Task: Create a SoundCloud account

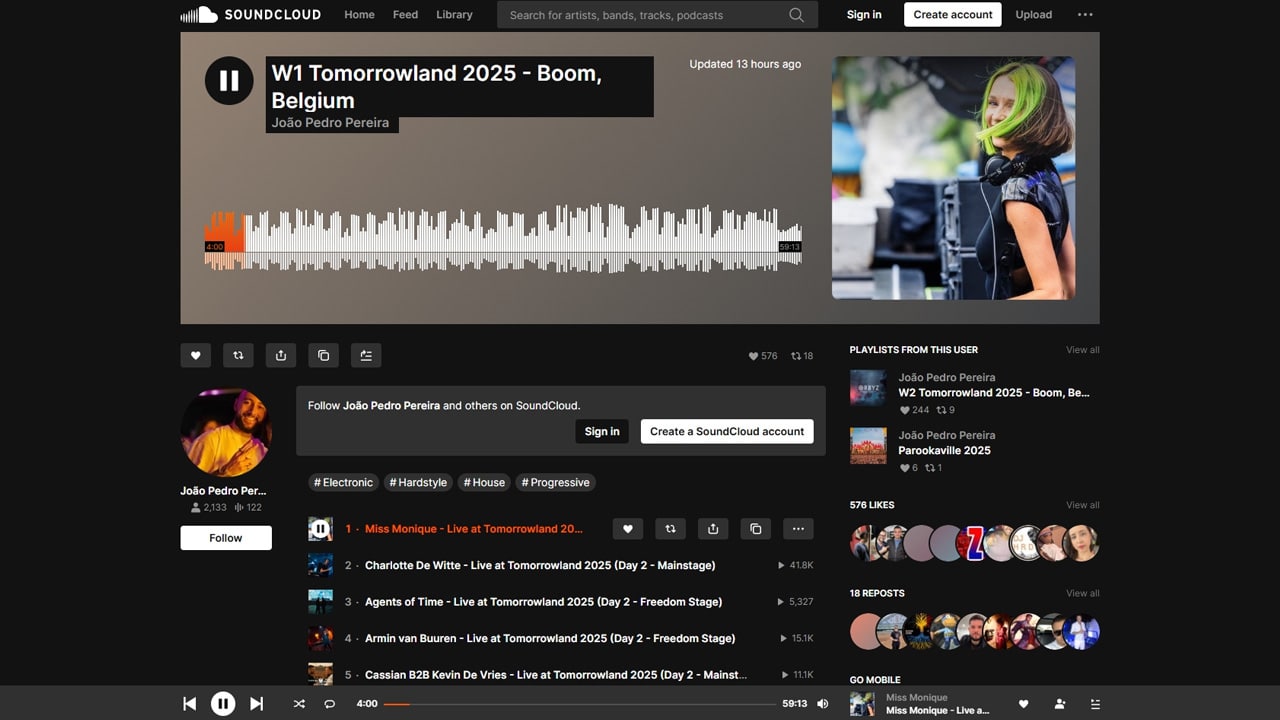Action: (x=727, y=431)
